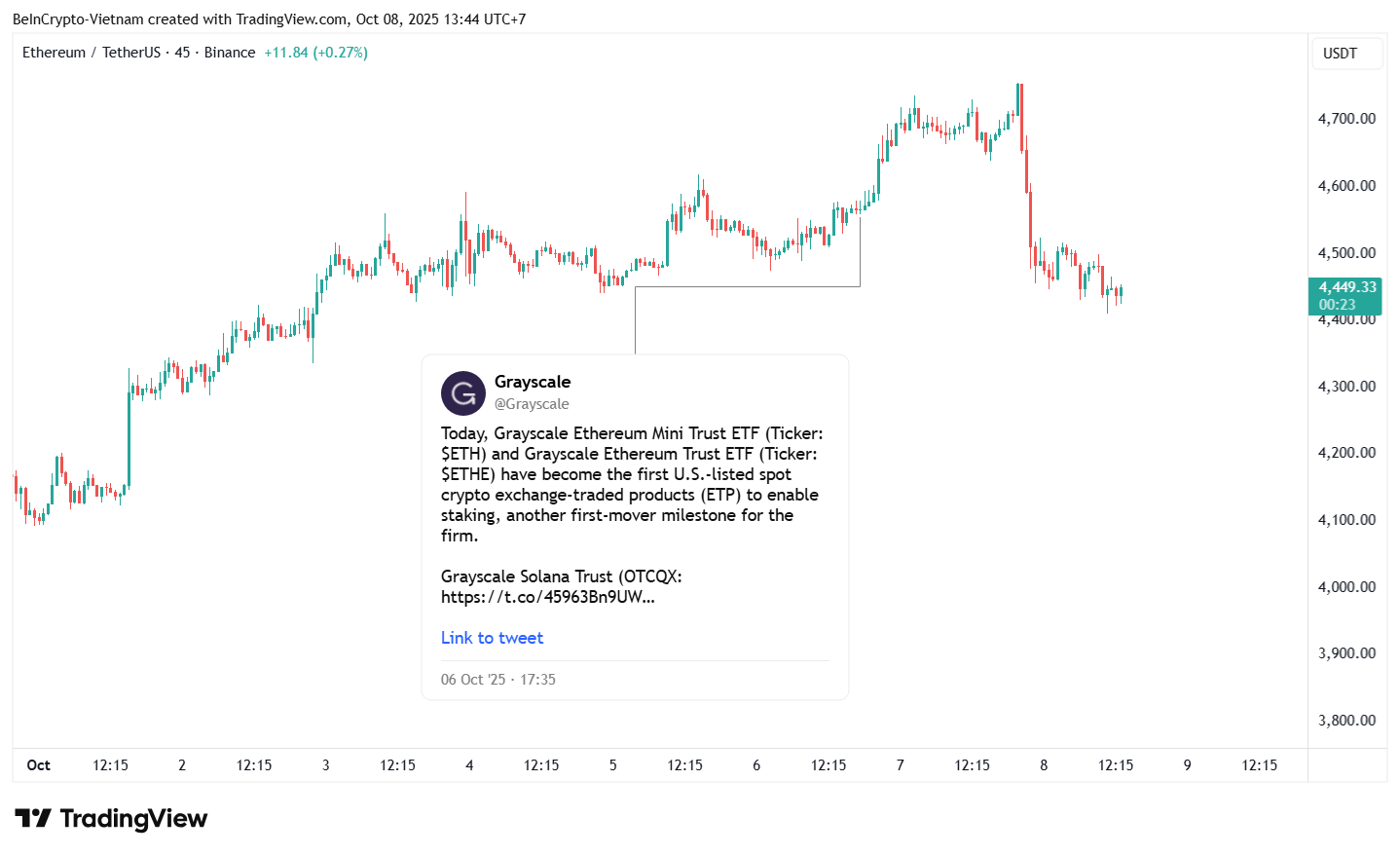1400x855 pixels.
Task: Click the 4,700.00 price scale label
Action: [1346, 119]
